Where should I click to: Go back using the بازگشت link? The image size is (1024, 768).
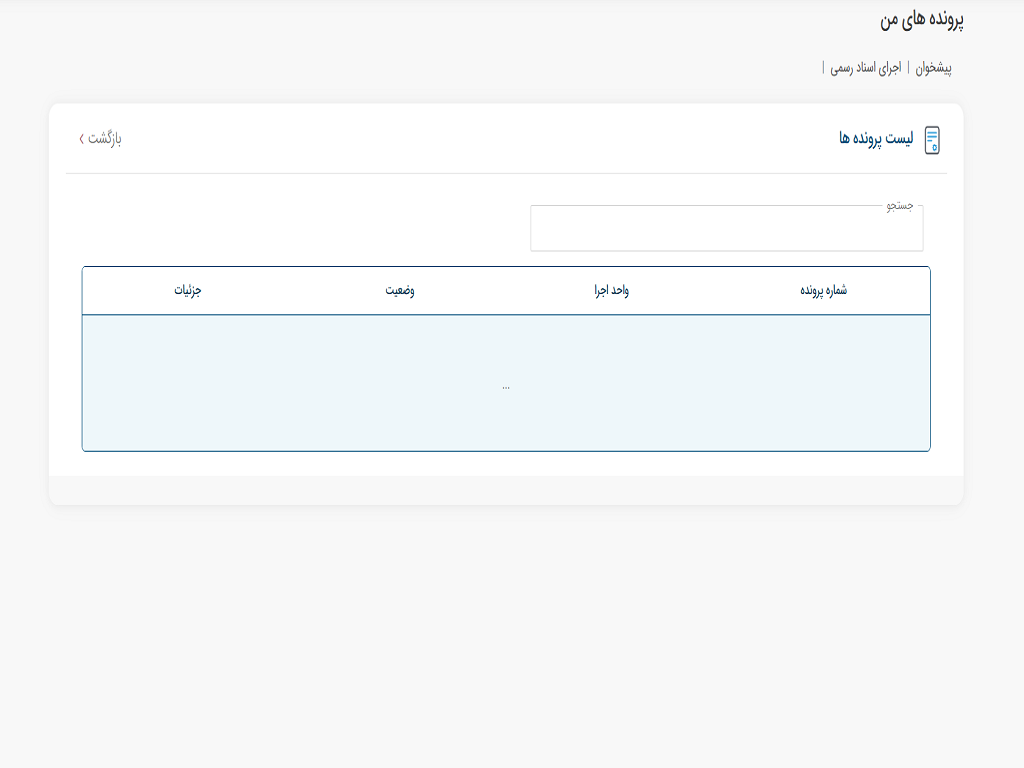[105, 138]
